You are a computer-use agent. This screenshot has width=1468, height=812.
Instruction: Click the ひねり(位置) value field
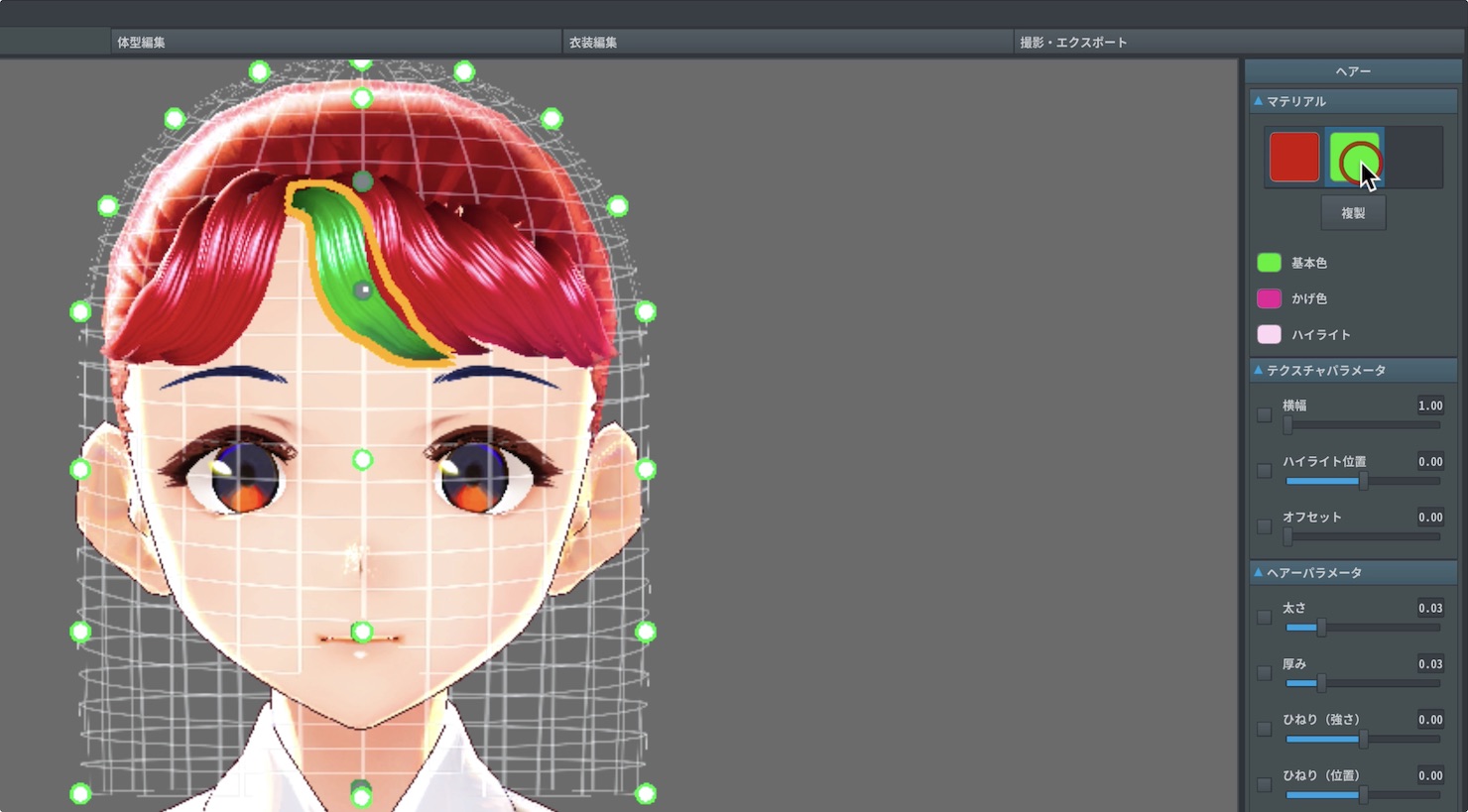tap(1430, 775)
